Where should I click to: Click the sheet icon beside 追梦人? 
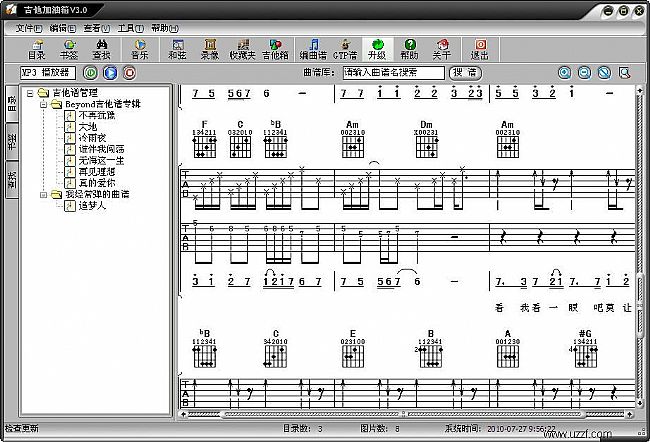pyautogui.click(x=70, y=206)
